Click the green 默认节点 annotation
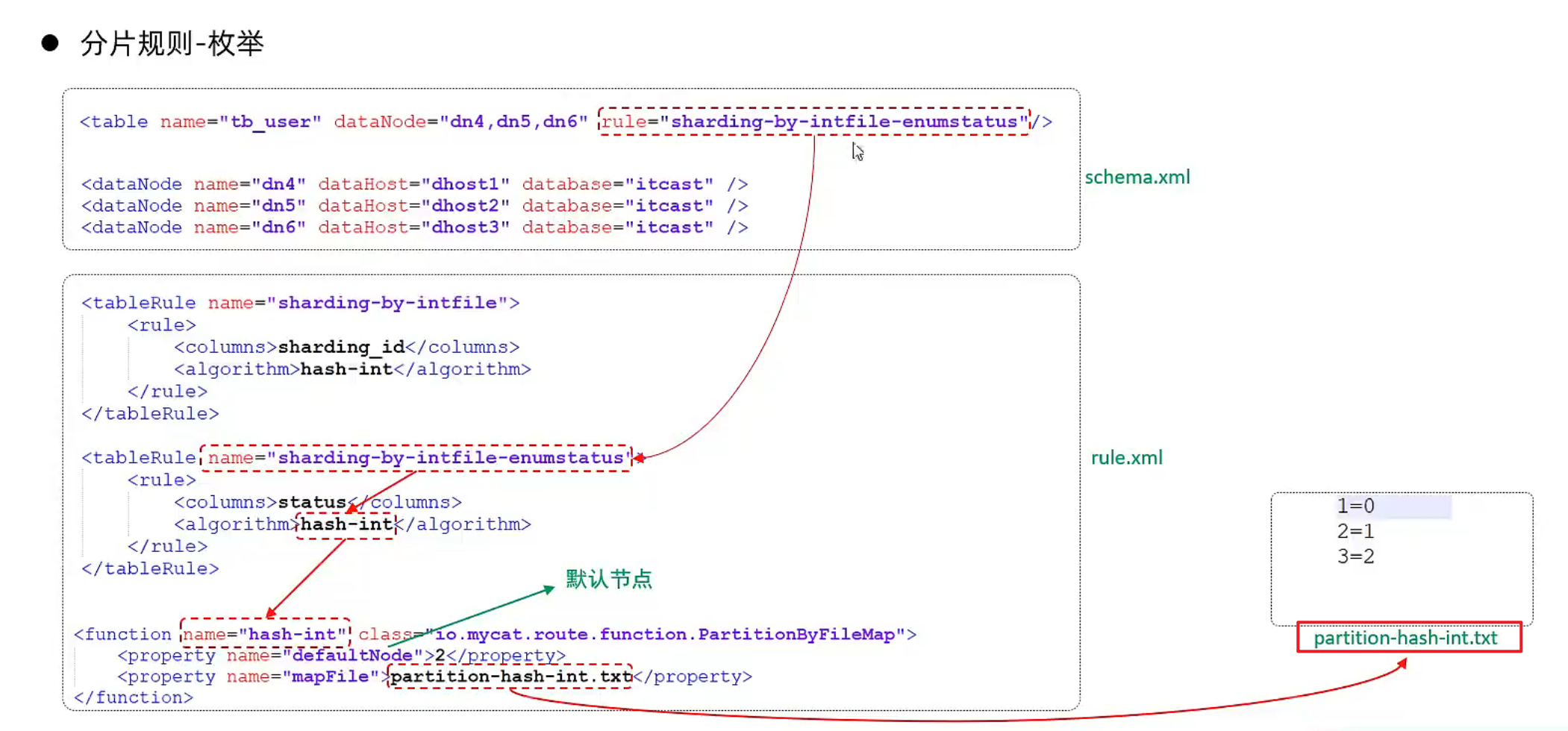Viewport: 1568px width, 731px height. click(608, 580)
